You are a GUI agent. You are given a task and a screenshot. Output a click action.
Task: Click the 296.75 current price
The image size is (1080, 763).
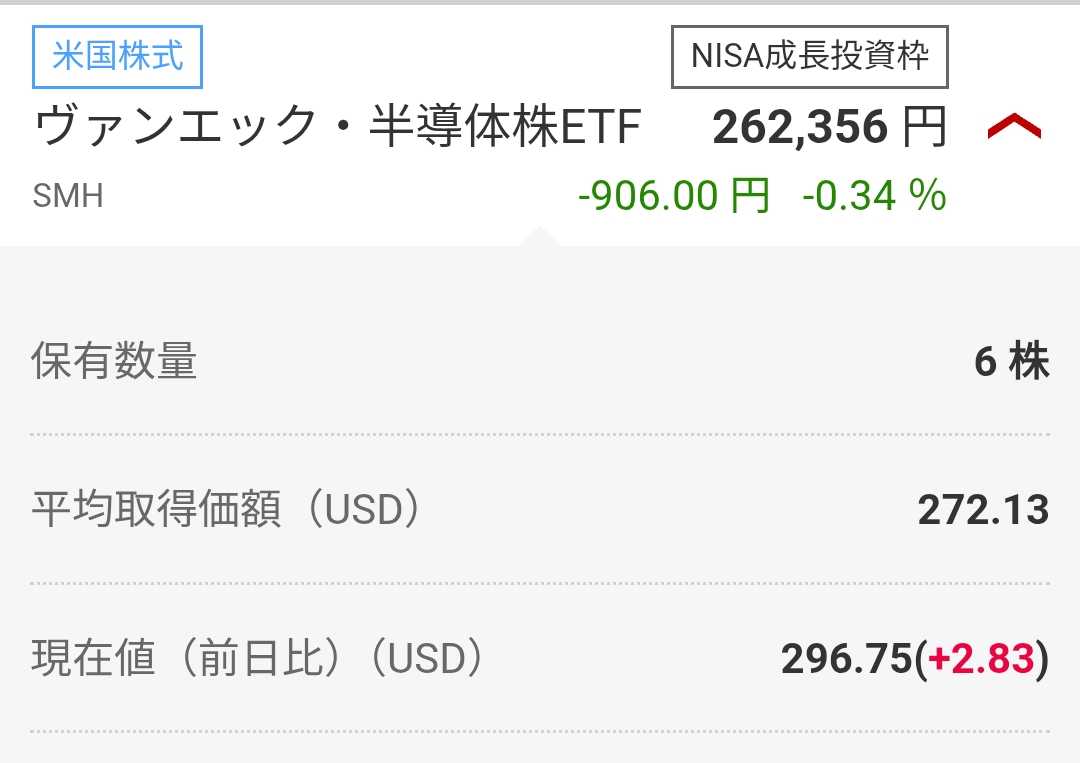click(x=846, y=659)
